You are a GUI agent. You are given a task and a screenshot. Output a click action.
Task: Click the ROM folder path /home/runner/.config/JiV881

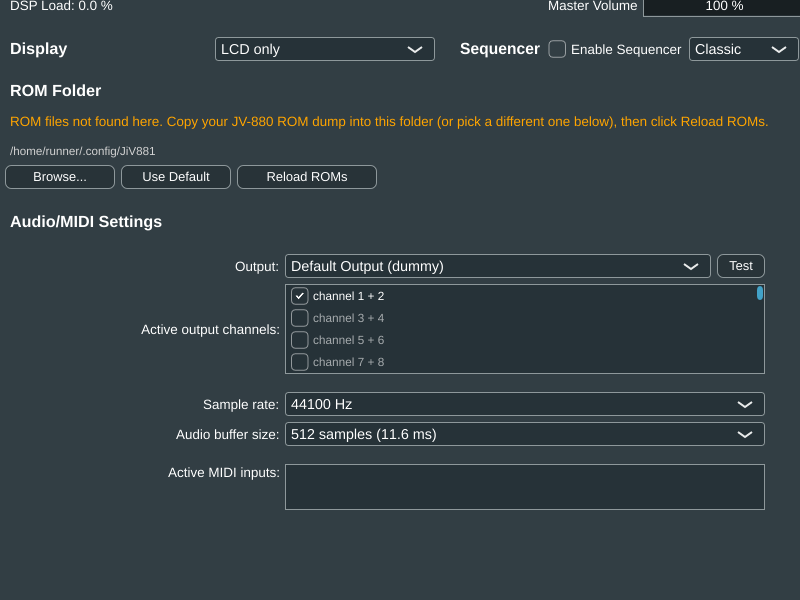click(x=83, y=151)
